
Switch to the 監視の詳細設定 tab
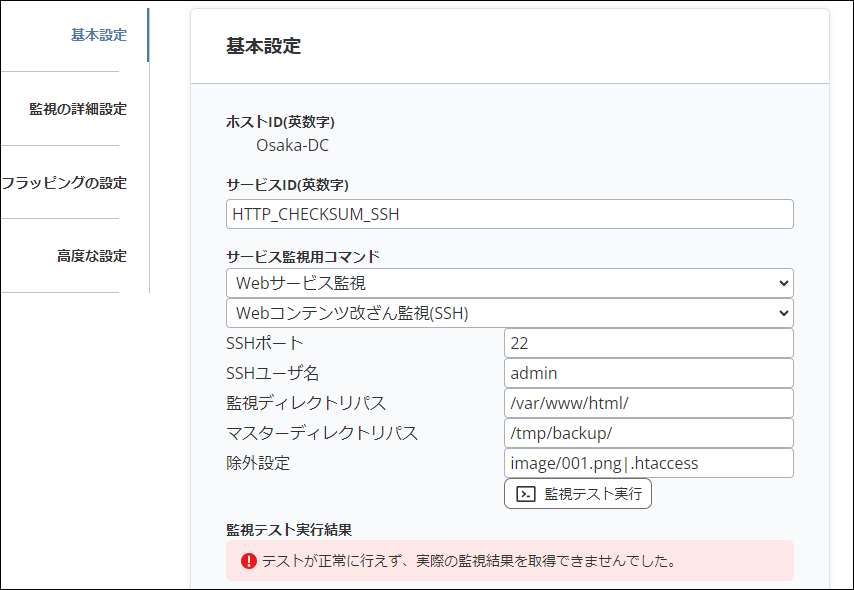click(78, 109)
